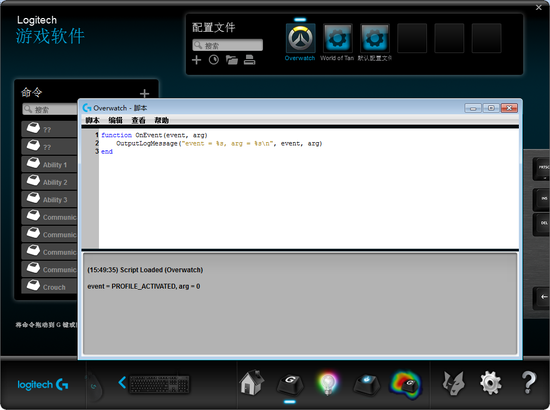
Task: Select the mouse device image
Action: click(x=94, y=385)
